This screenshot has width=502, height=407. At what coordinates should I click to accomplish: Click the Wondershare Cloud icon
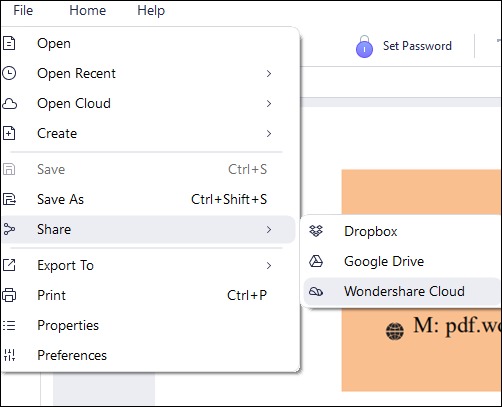[316, 291]
